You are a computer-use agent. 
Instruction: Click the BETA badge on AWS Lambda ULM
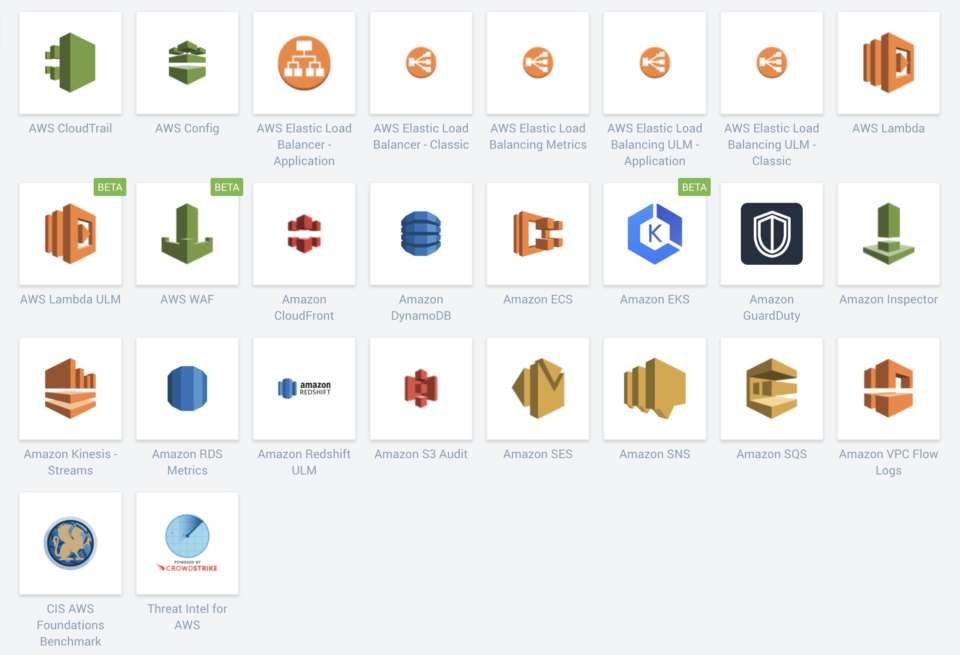coord(110,187)
